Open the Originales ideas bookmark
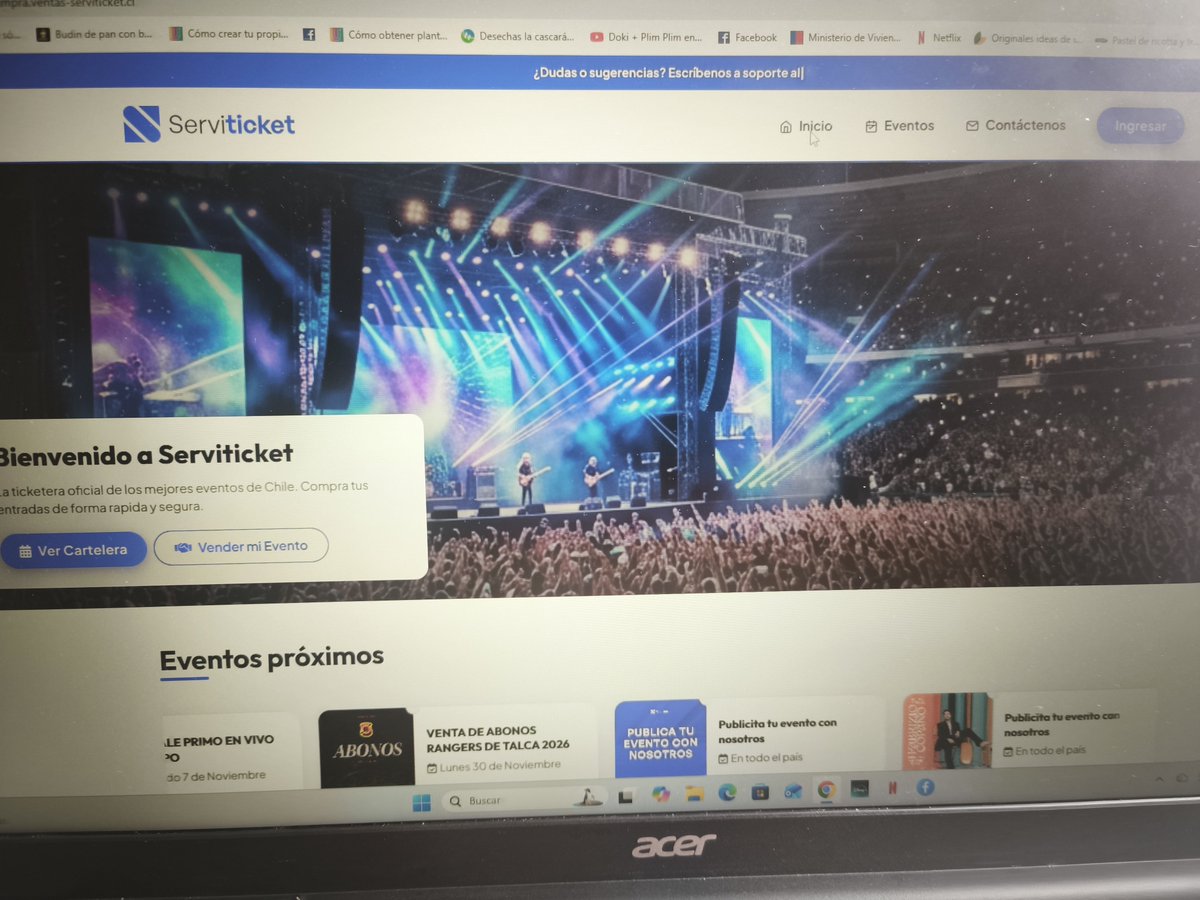The image size is (1200, 900). click(1028, 40)
